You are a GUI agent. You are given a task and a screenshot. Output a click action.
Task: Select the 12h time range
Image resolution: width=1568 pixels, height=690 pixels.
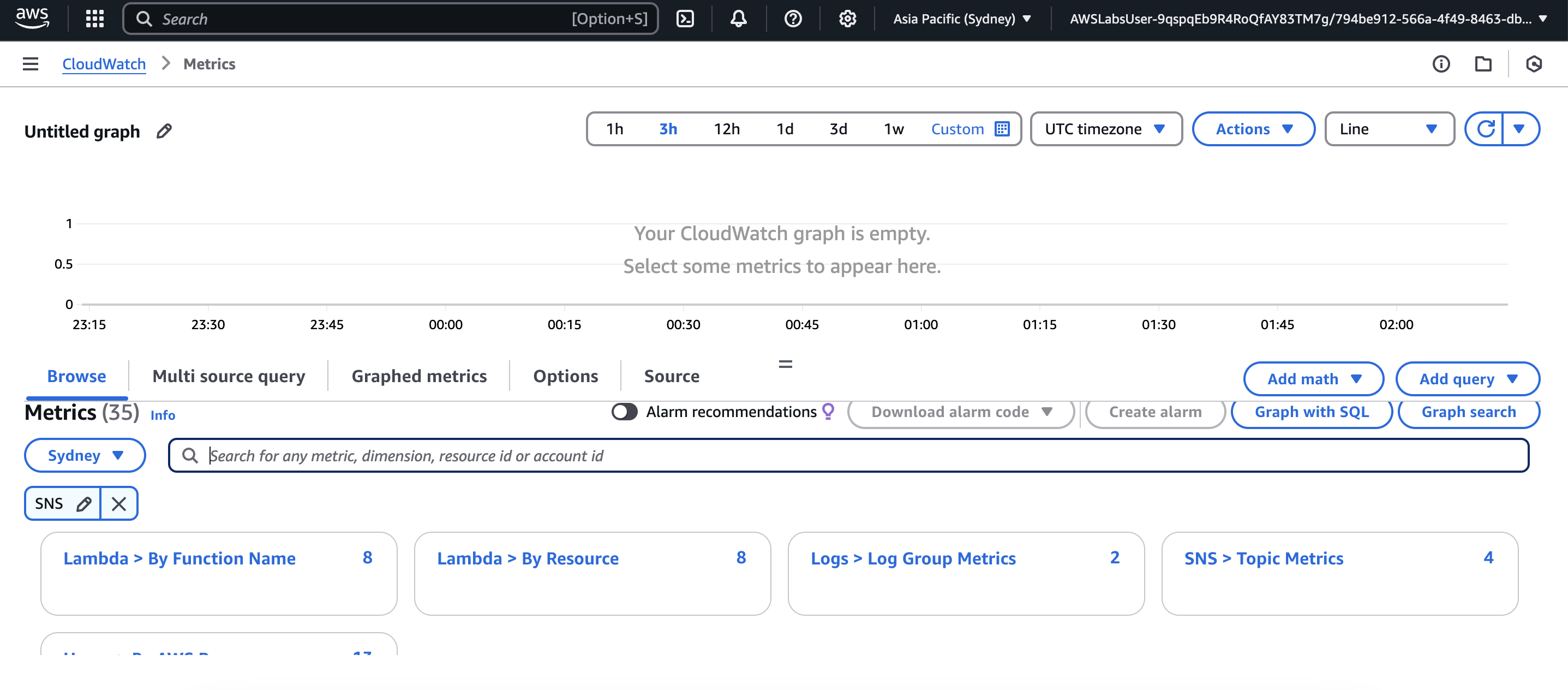click(x=727, y=129)
